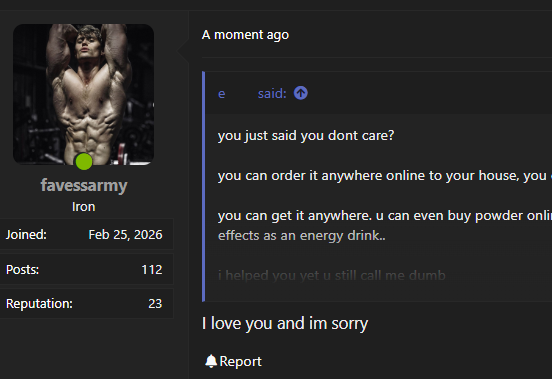Click the Joined date Feb 25, 2026

(x=125, y=235)
